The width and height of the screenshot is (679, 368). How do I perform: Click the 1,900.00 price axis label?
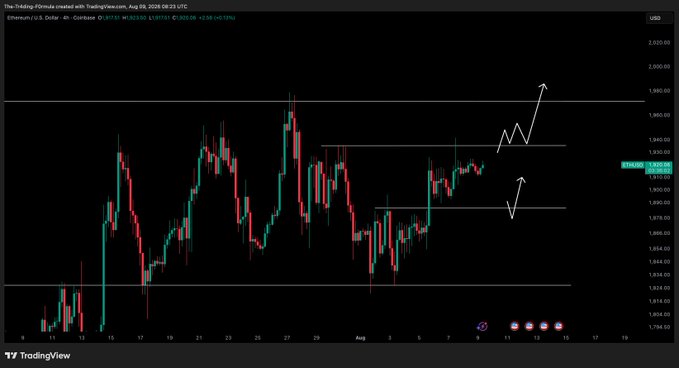point(659,190)
